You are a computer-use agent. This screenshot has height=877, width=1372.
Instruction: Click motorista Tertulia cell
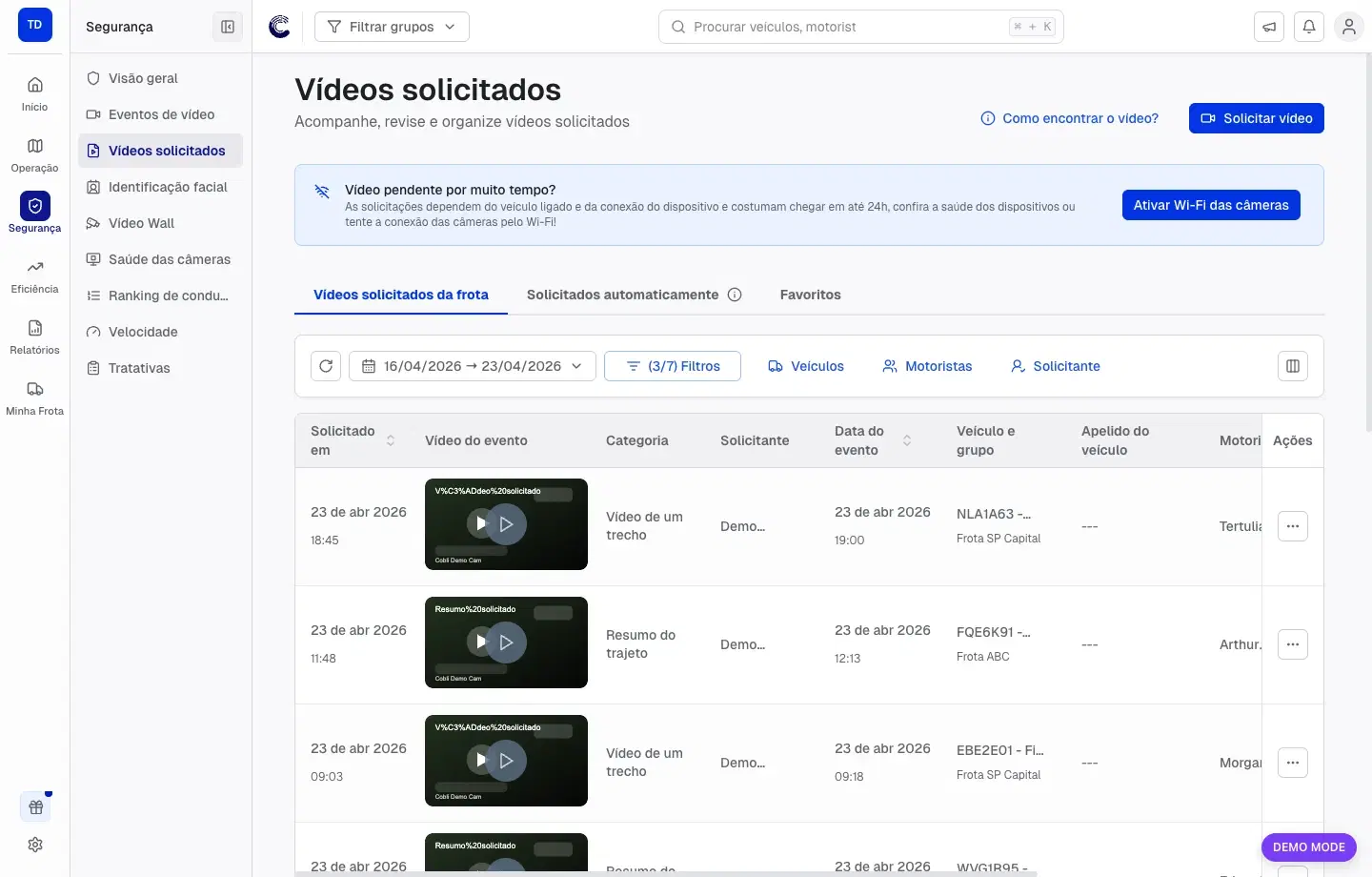coord(1241,526)
